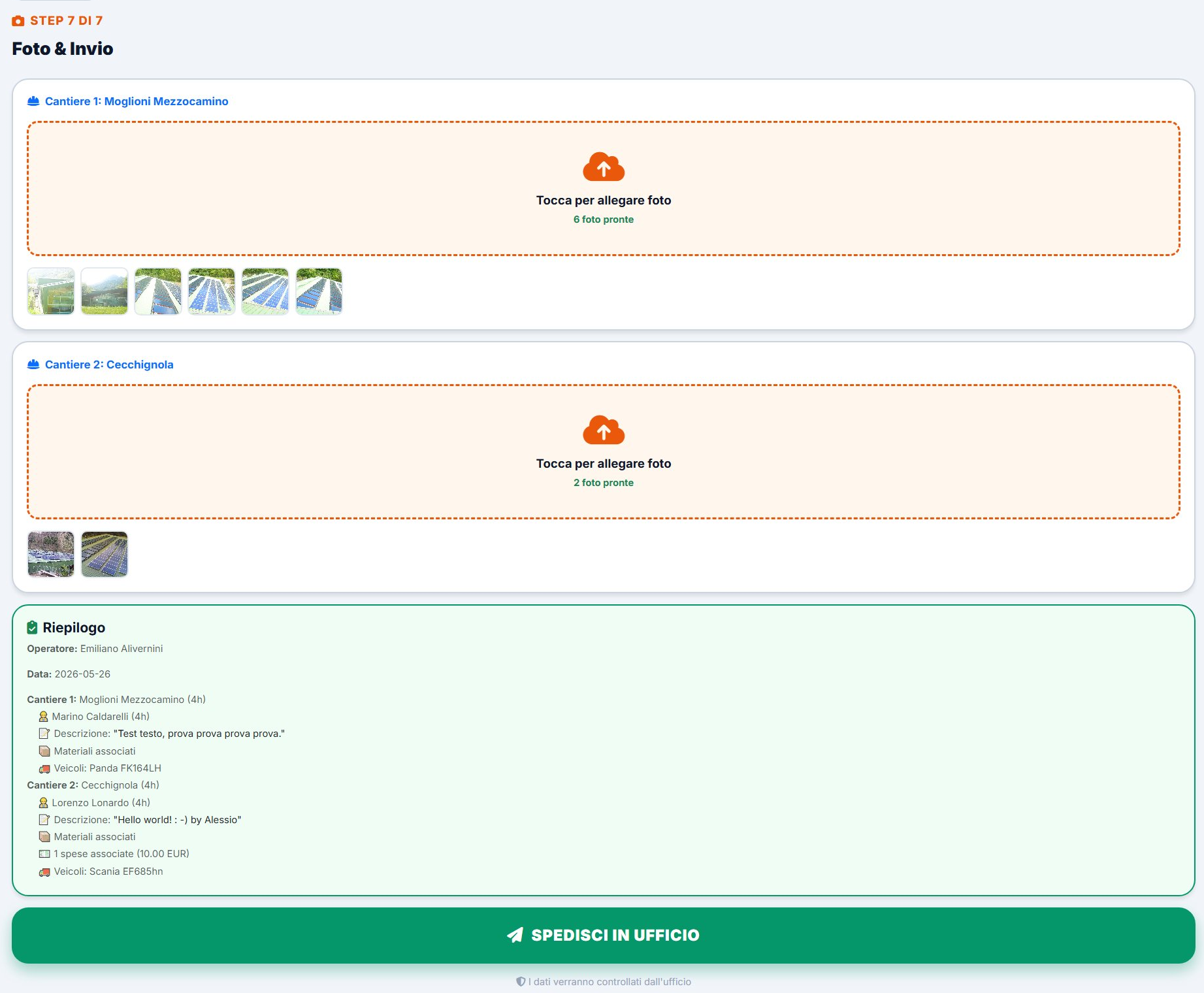Open the second Cecchignola solar panel thumbnail

(105, 555)
